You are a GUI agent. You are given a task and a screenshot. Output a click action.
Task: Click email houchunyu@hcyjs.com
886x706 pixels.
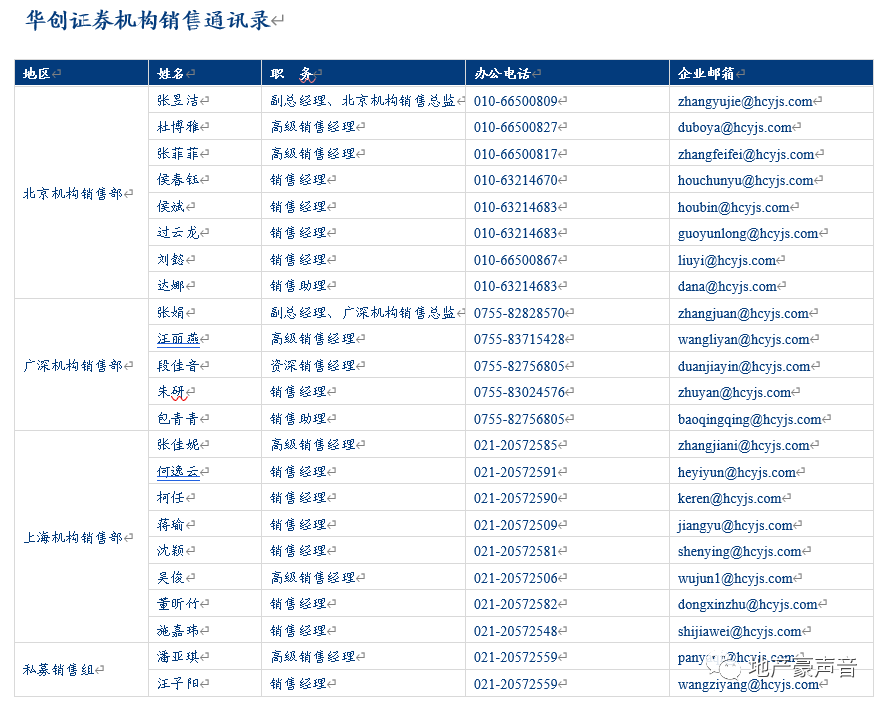(x=746, y=181)
